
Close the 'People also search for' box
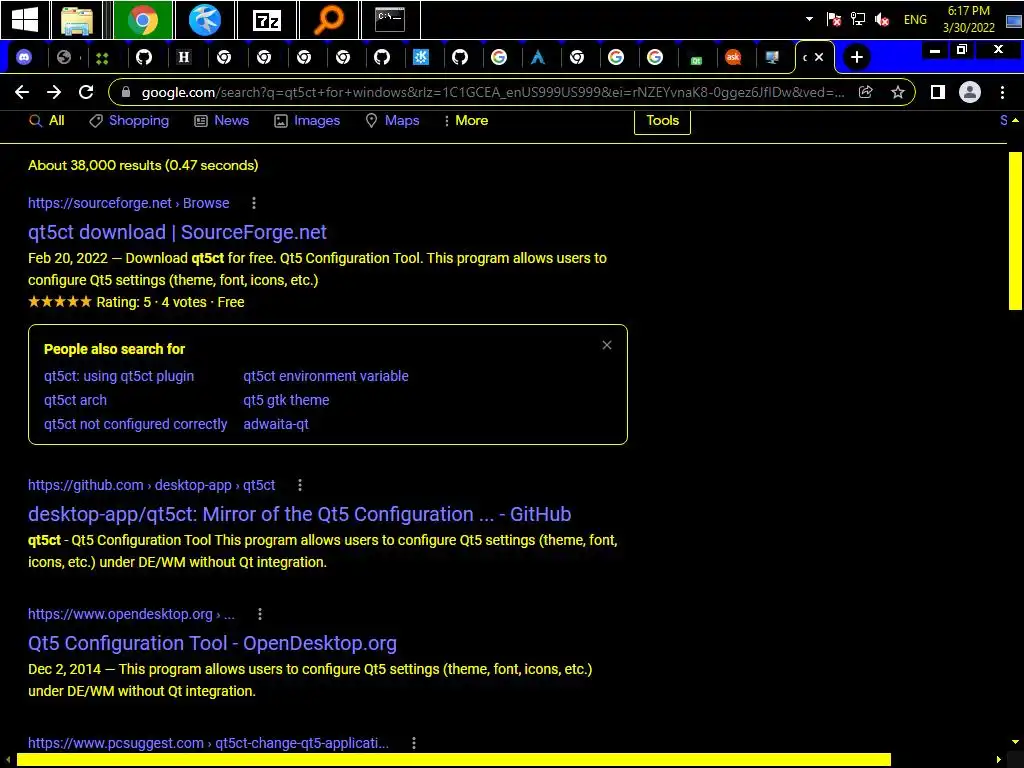click(607, 345)
